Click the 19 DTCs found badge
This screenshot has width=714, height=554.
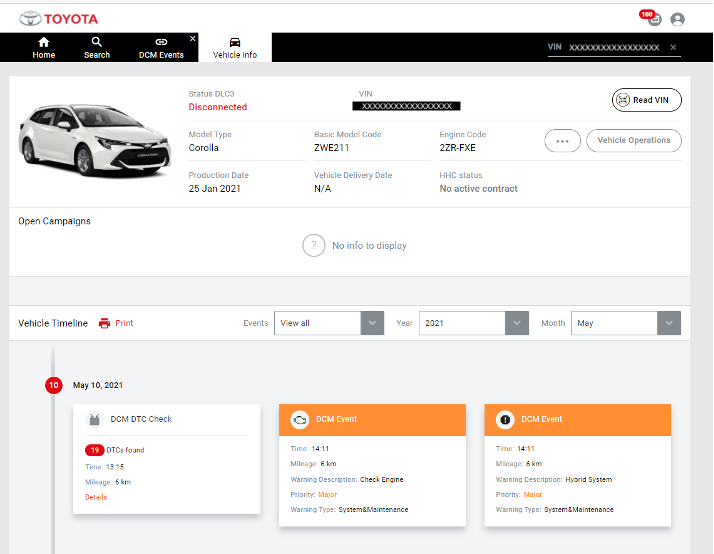94,450
